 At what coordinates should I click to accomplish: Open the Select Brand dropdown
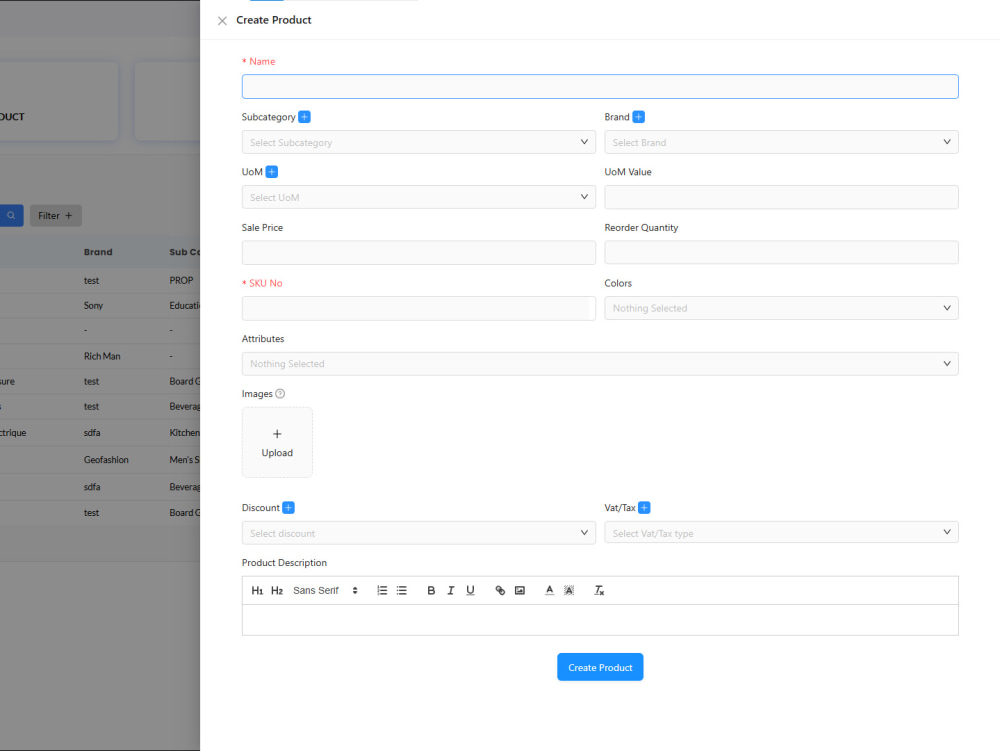781,142
